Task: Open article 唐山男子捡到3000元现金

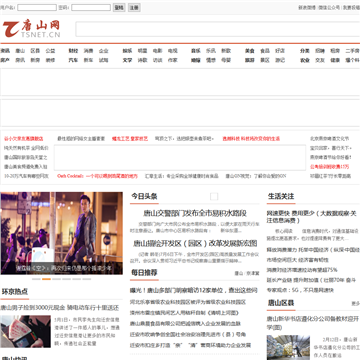Action: point(60,307)
